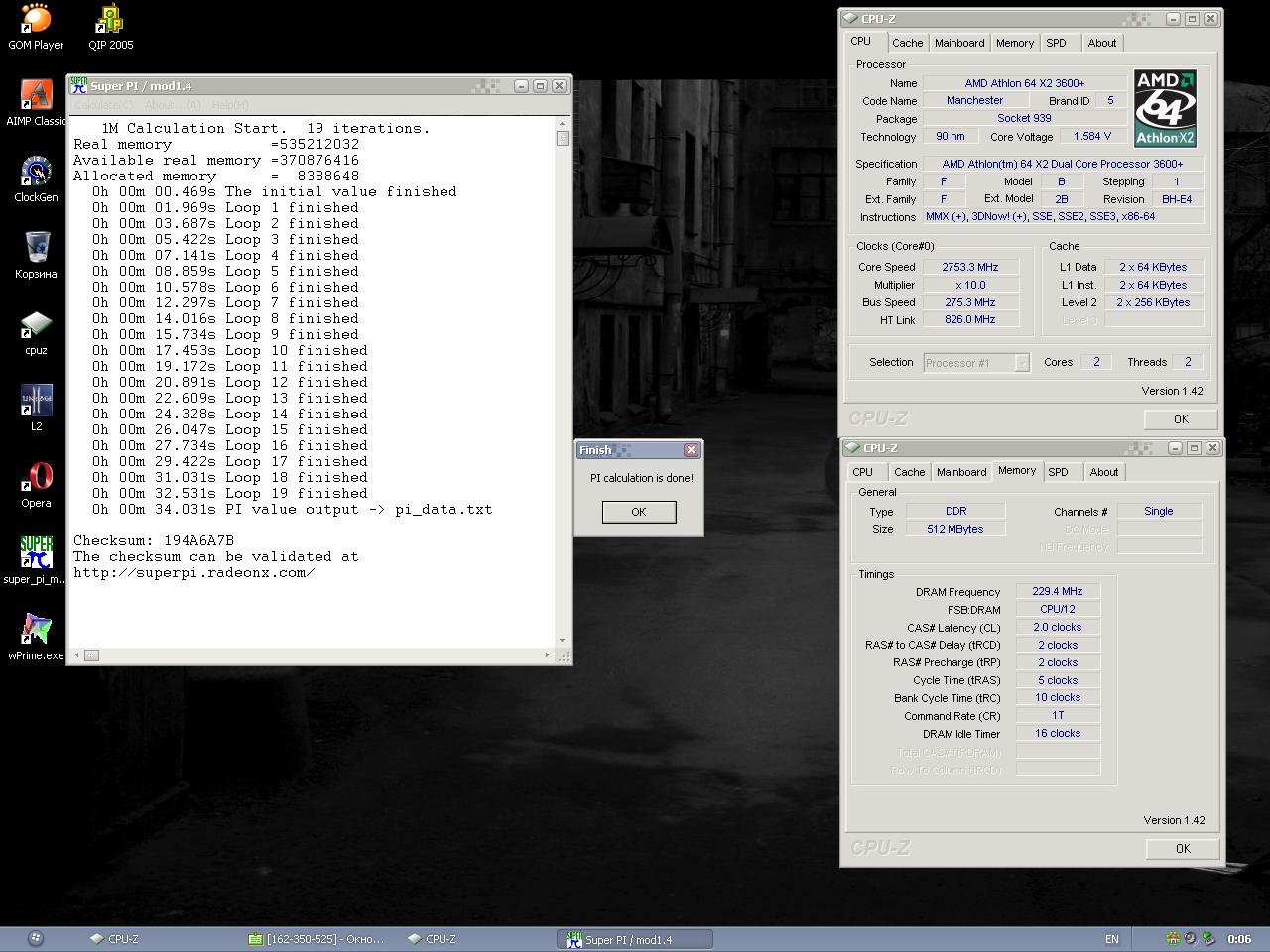This screenshot has width=1270, height=952.
Task: Open AIMP Classic desktop icon
Action: 36,103
